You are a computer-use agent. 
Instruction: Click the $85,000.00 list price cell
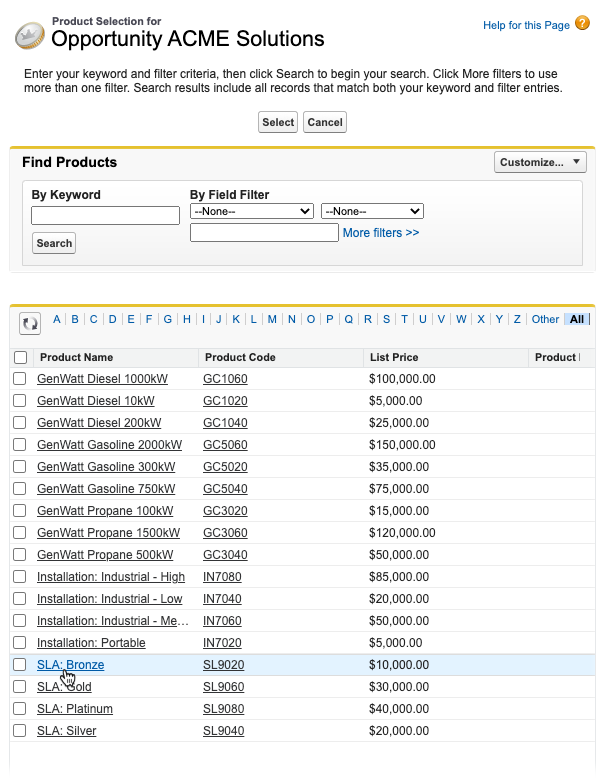[398, 576]
